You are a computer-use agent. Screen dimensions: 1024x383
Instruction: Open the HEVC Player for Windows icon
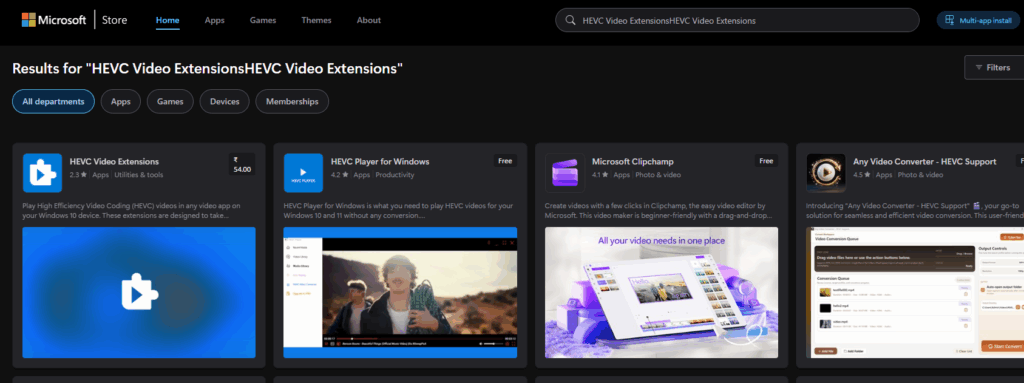[x=304, y=173]
